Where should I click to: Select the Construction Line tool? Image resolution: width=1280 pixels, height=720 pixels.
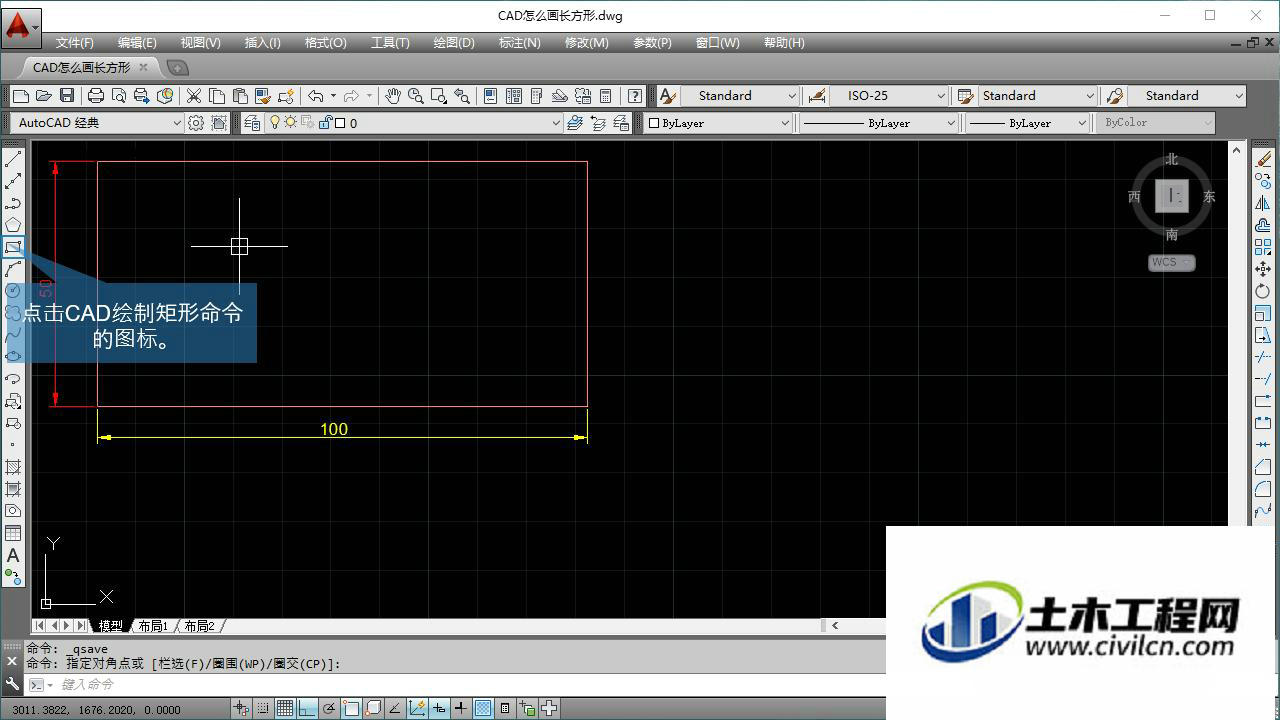[x=13, y=182]
